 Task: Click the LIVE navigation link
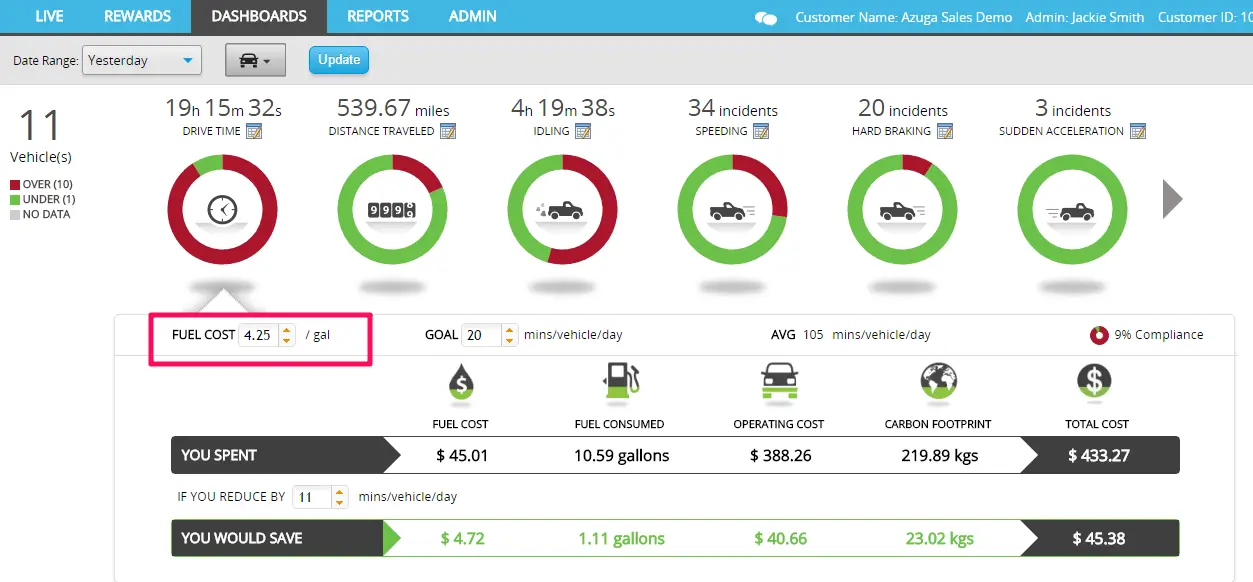point(49,16)
